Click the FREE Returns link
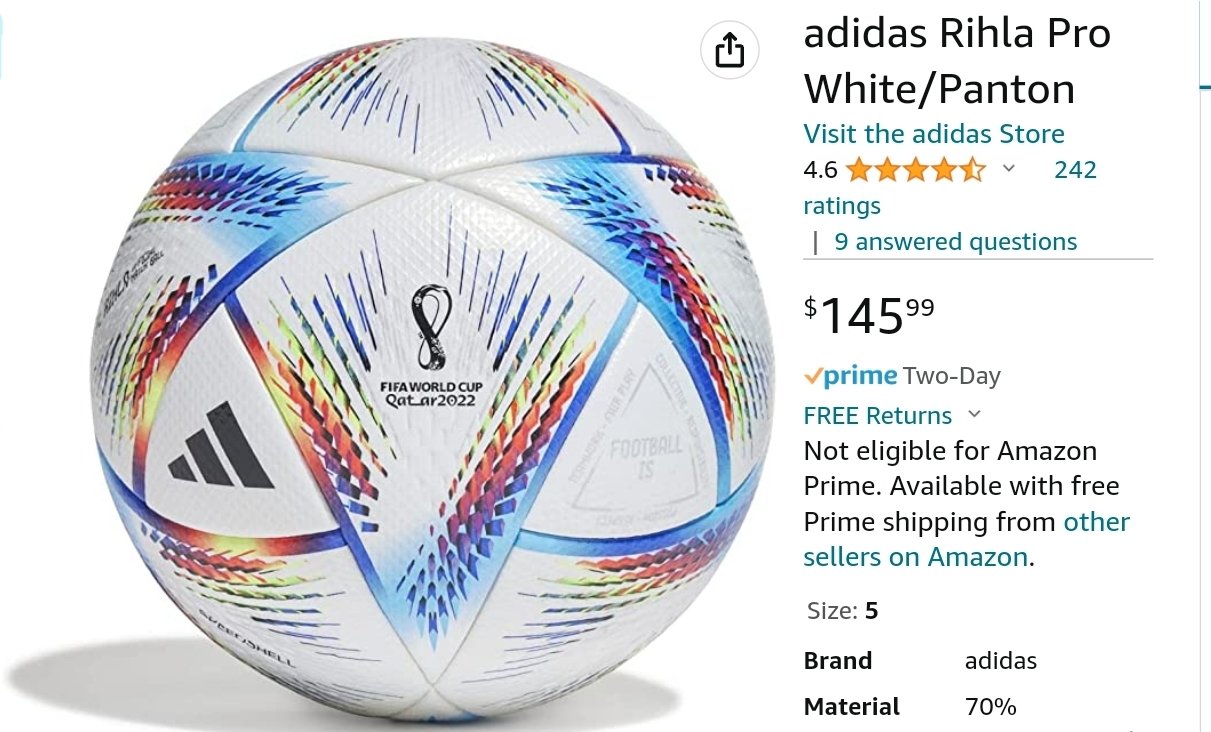 [878, 415]
